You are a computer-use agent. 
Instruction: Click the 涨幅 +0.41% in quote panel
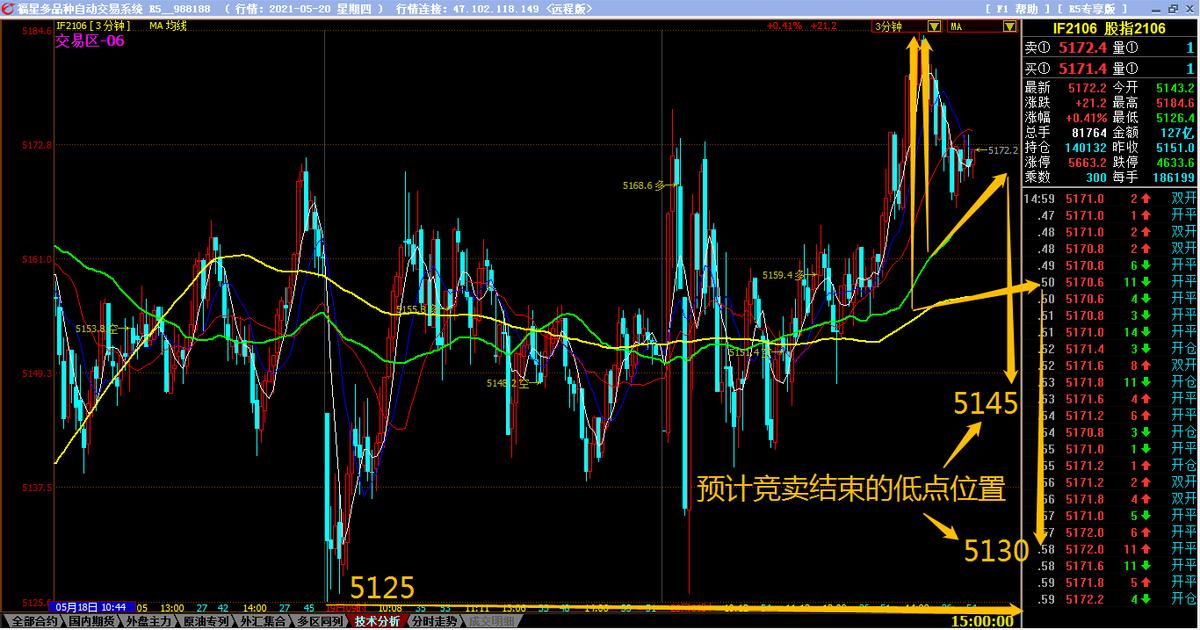1087,117
